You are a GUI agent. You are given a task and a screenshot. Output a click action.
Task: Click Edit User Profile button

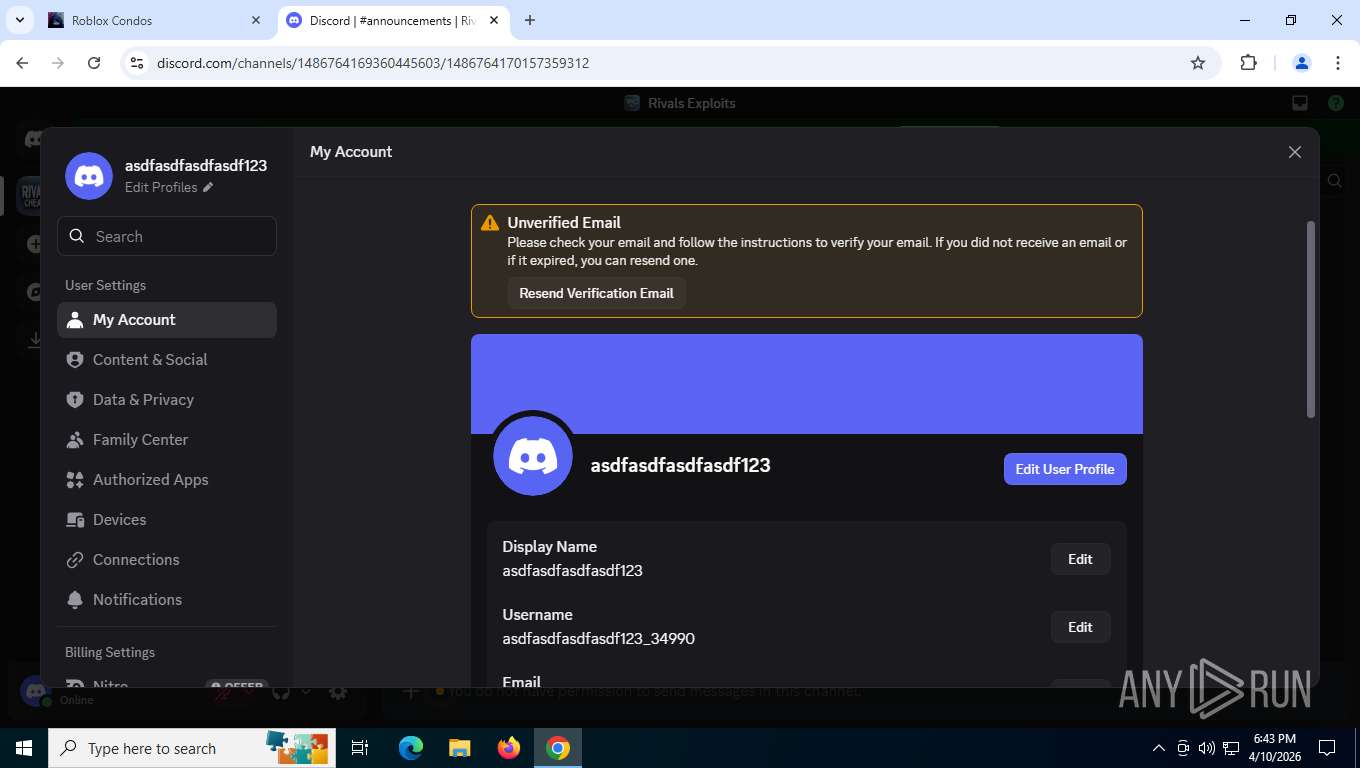click(x=1065, y=469)
